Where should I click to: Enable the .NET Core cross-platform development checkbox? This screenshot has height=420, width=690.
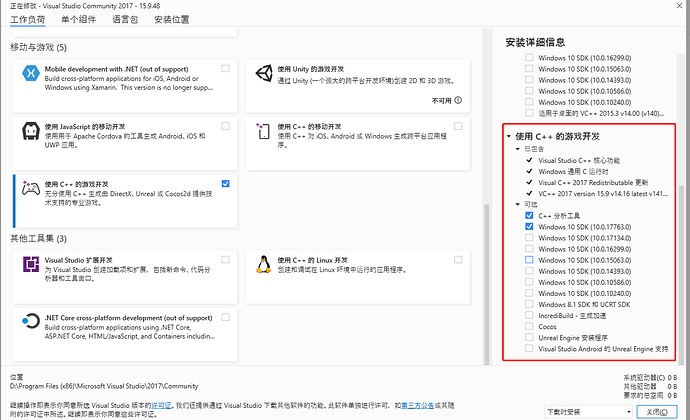[225, 317]
